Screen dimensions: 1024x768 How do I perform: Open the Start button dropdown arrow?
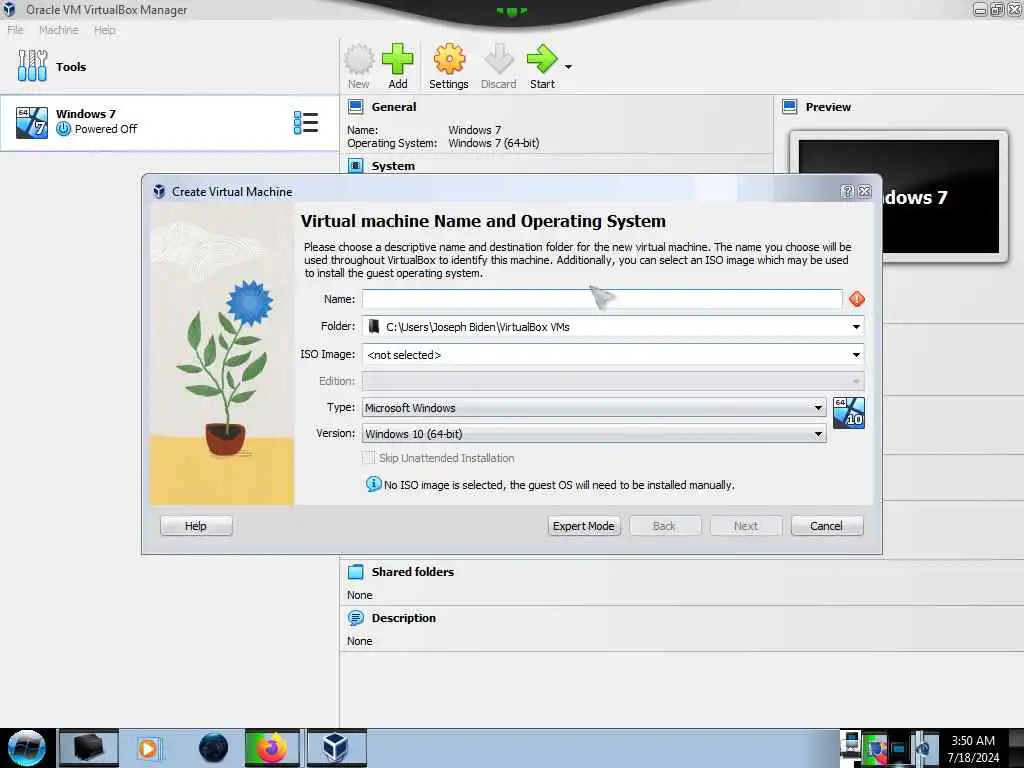coord(568,67)
